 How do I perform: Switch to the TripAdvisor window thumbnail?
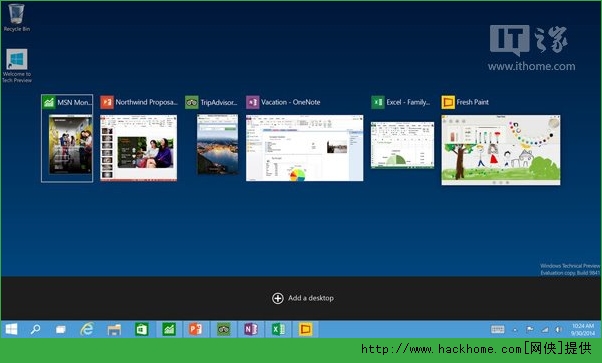pyautogui.click(x=217, y=144)
